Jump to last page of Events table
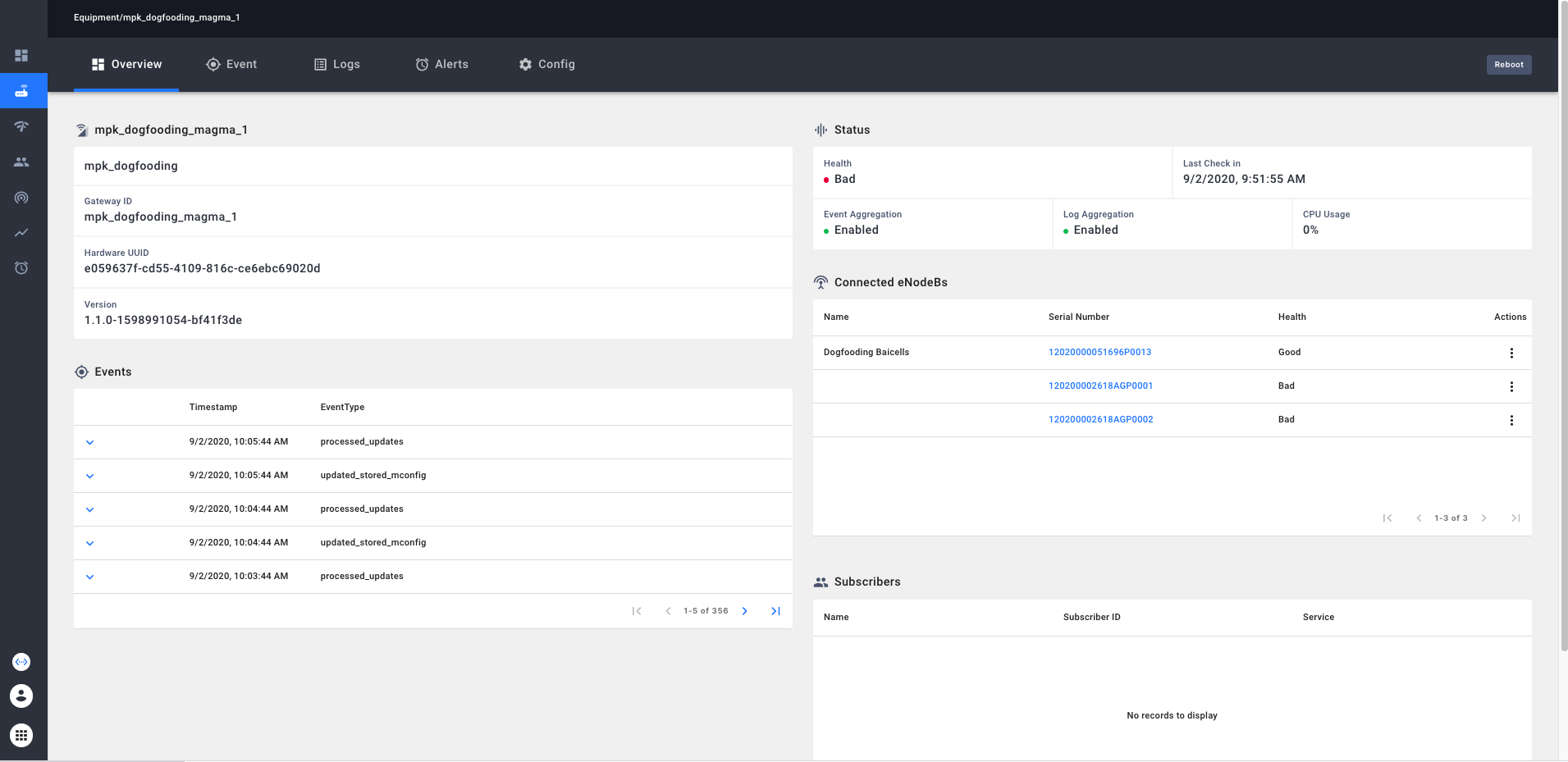Screen dimensions: 1568x762 tap(775, 611)
